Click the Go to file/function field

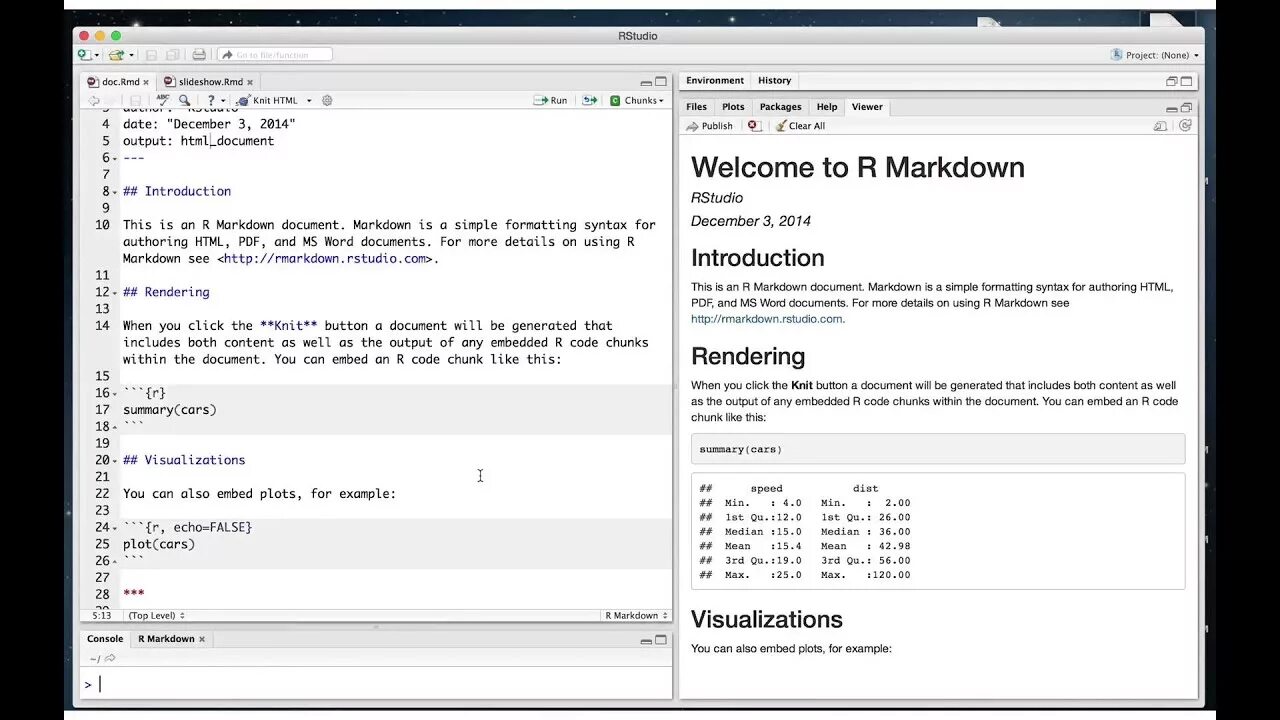(275, 55)
